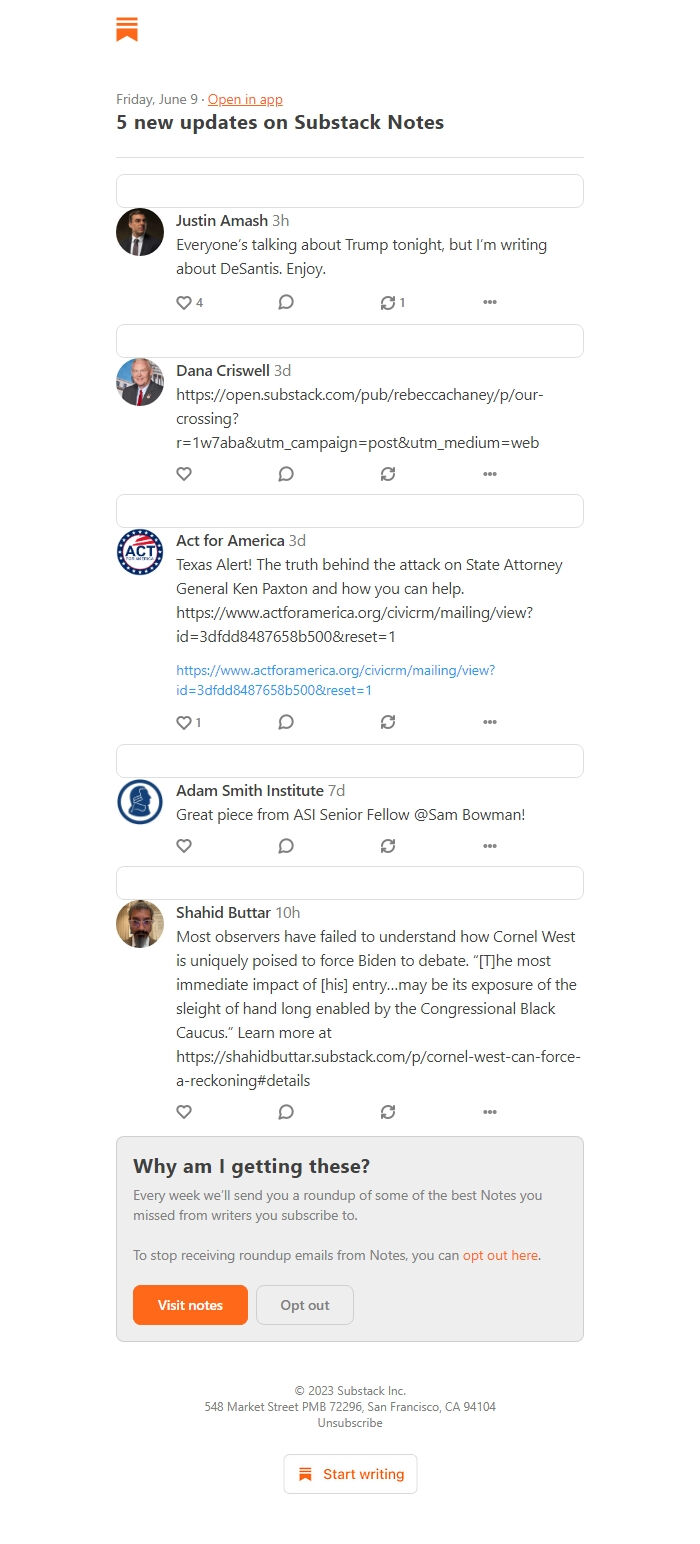Open more options for Shahid Buttar's note
Viewport: 700px width, 1544px height.
tap(490, 1111)
